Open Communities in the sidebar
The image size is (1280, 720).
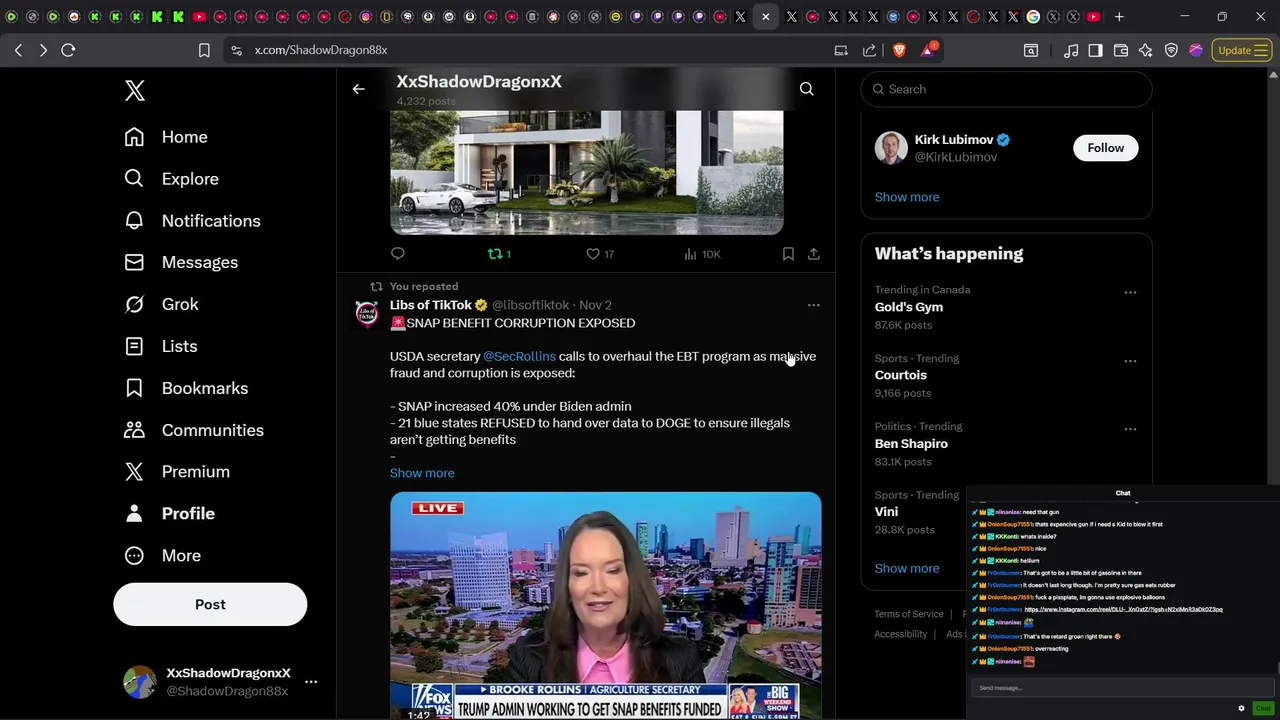[194, 430]
